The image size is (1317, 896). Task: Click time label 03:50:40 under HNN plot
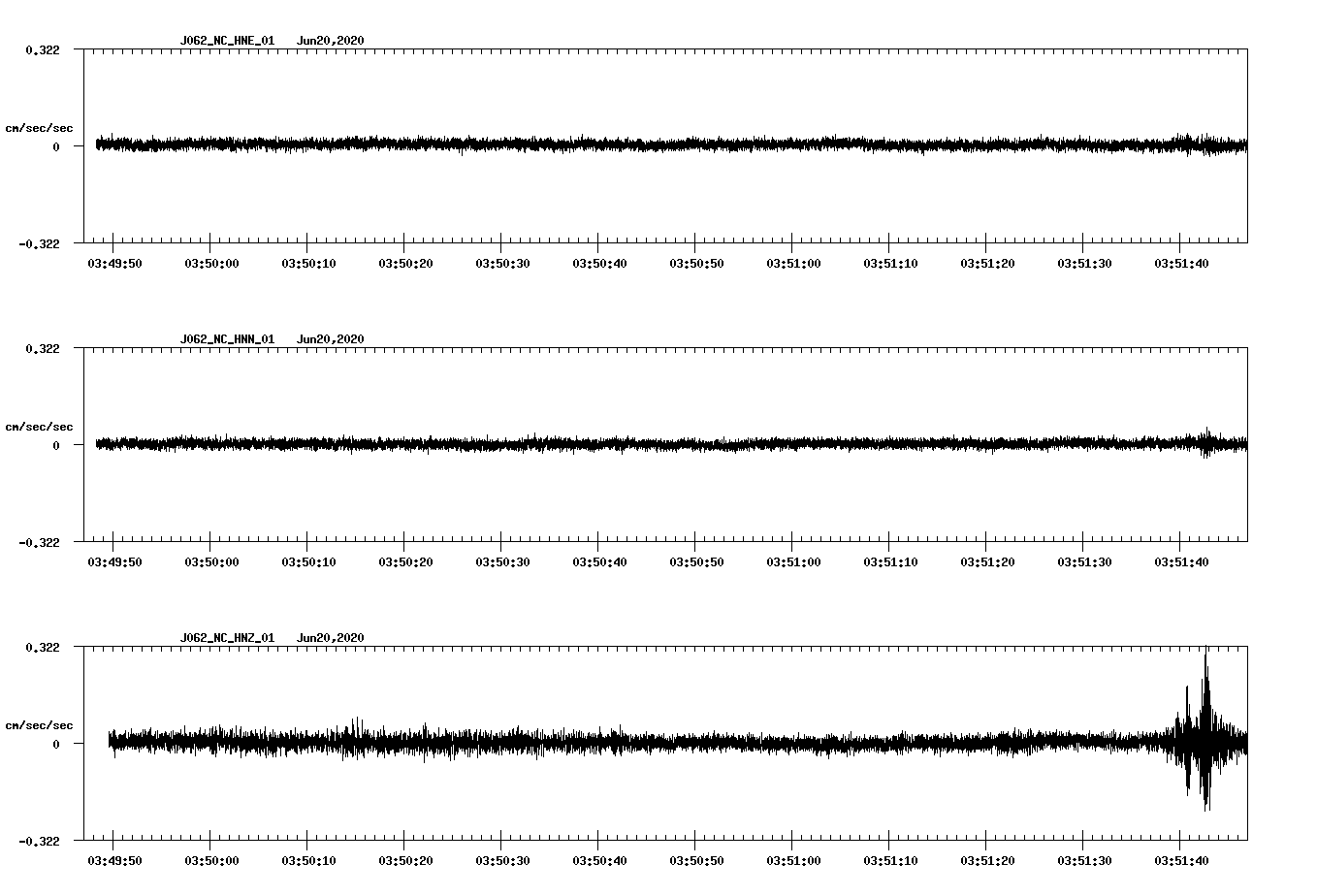tap(599, 562)
